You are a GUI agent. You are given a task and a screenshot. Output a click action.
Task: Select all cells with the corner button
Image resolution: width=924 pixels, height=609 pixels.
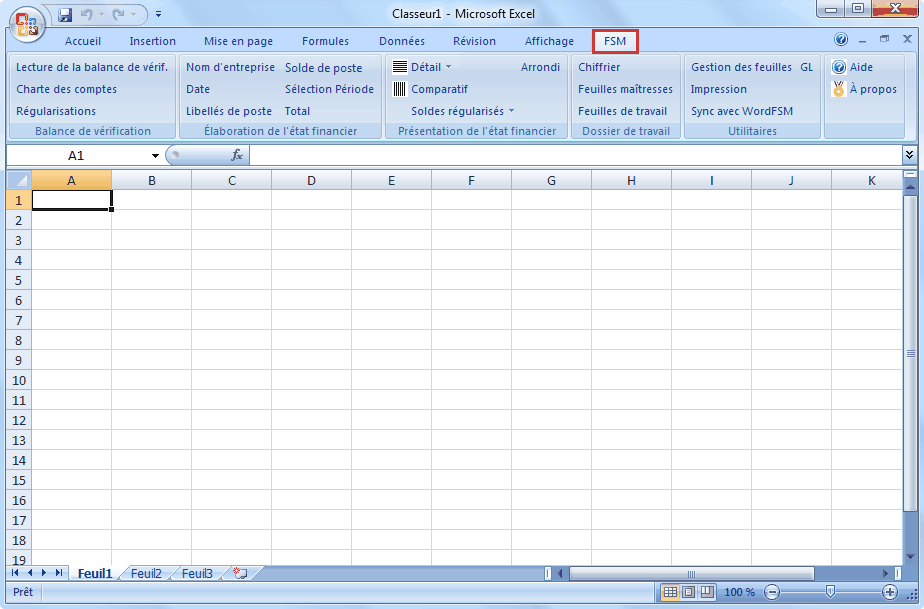point(19,180)
